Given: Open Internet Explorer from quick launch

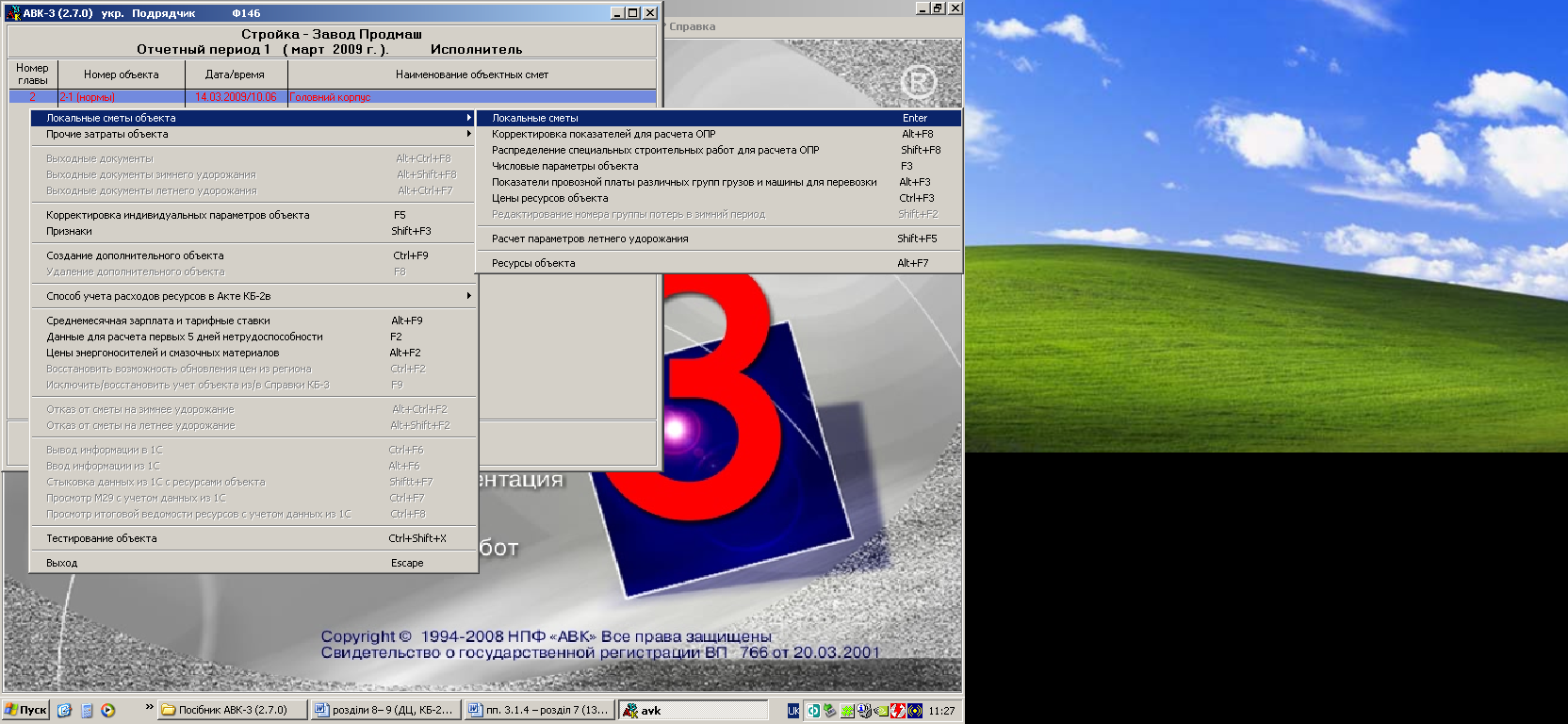Looking at the screenshot, I should [64, 711].
